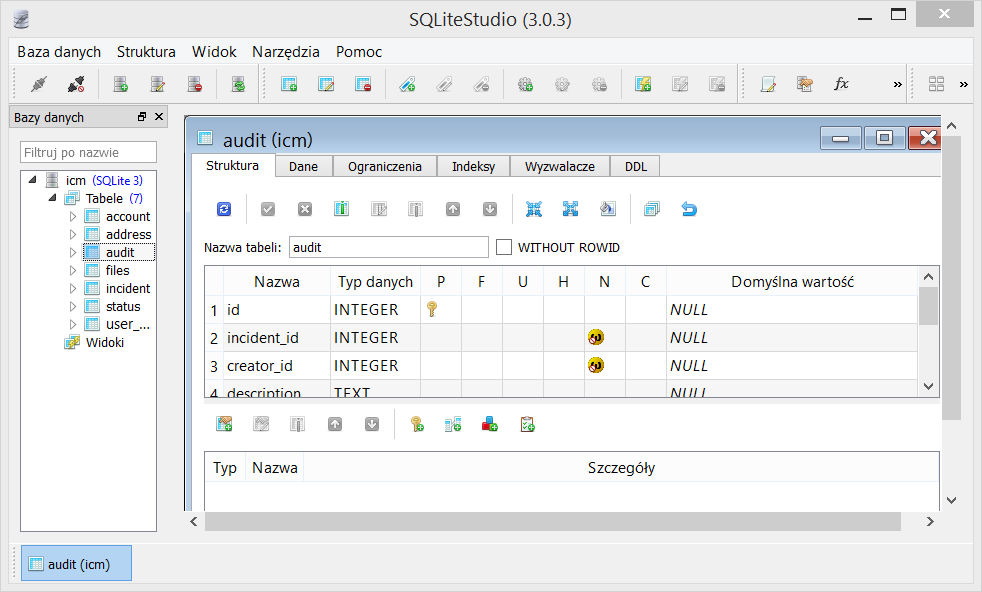Screen dimensions: 982x592
Task: Connect to the database via plug icon
Action: click(39, 84)
